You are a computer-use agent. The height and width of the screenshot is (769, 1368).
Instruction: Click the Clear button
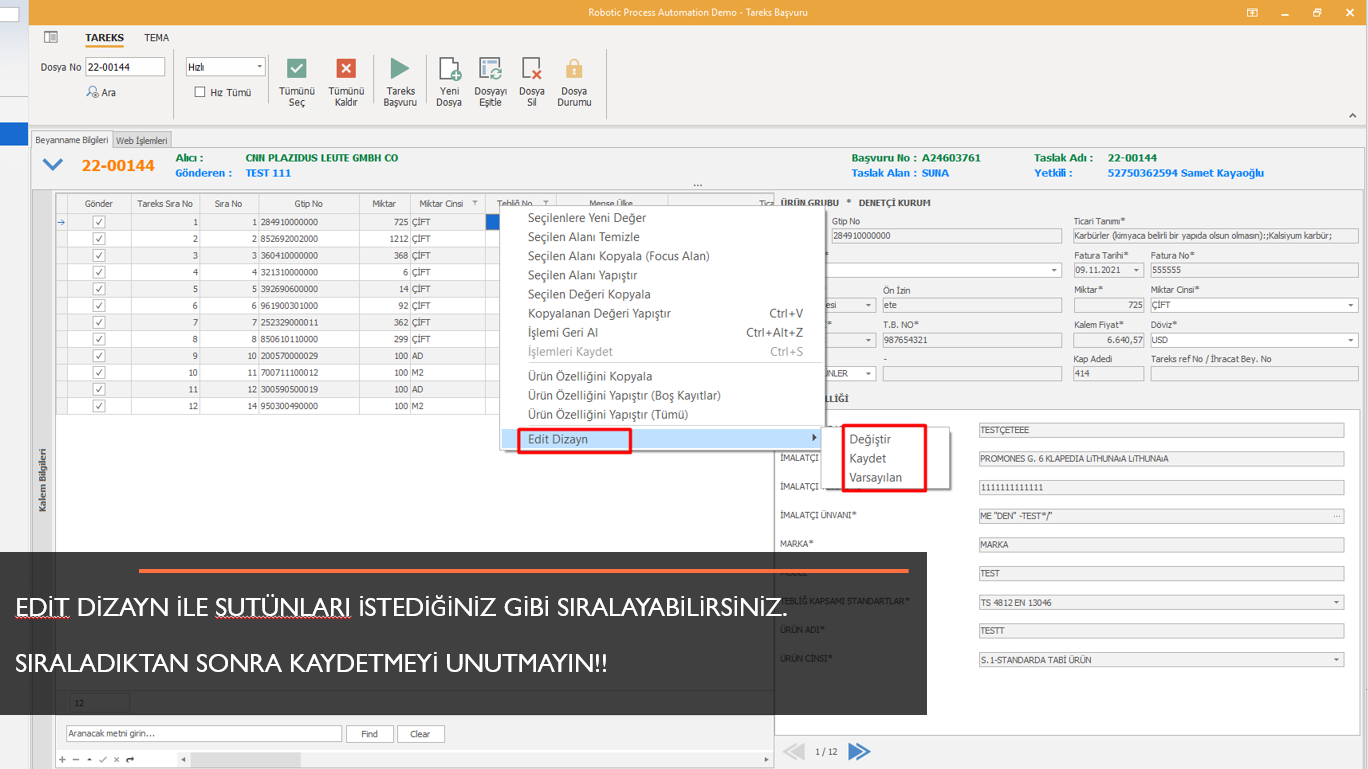click(420, 734)
